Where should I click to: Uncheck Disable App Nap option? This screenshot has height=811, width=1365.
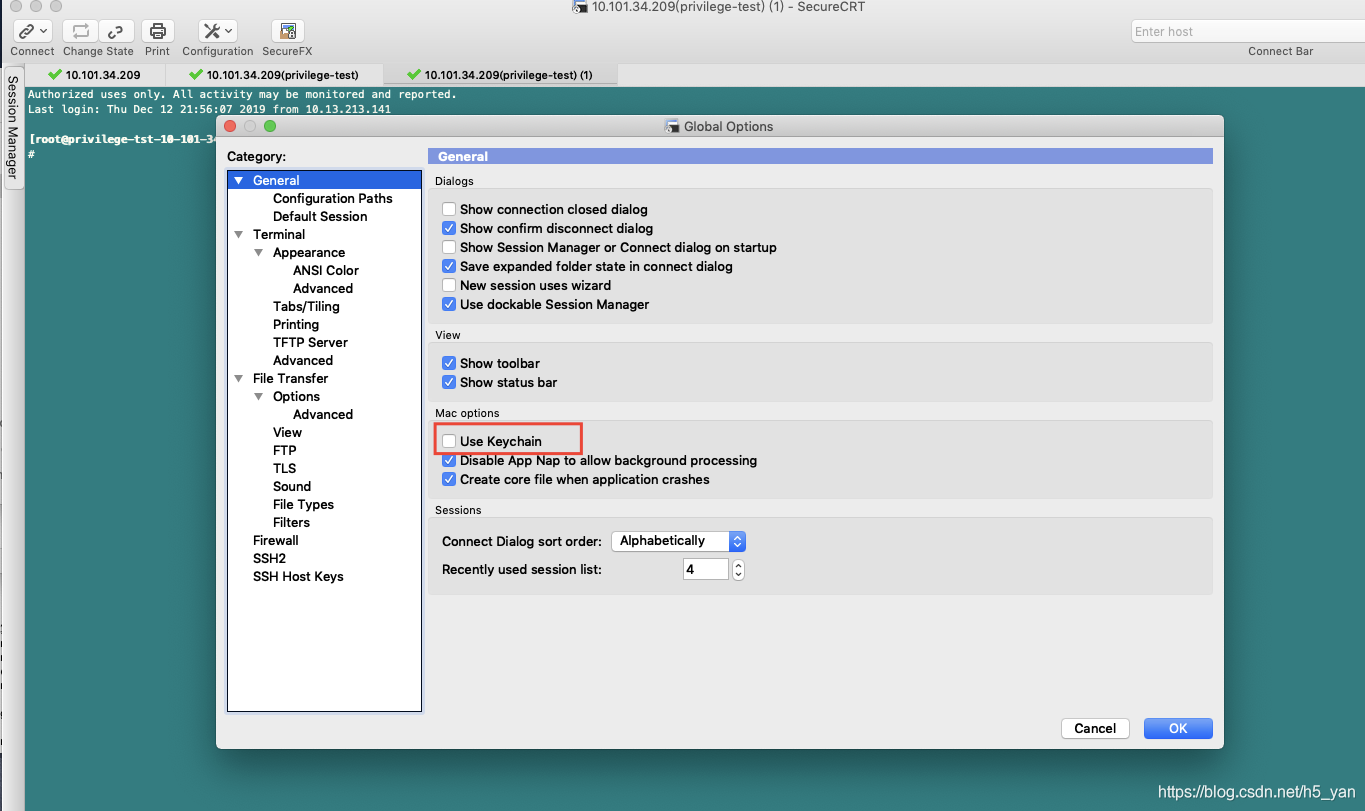point(449,460)
